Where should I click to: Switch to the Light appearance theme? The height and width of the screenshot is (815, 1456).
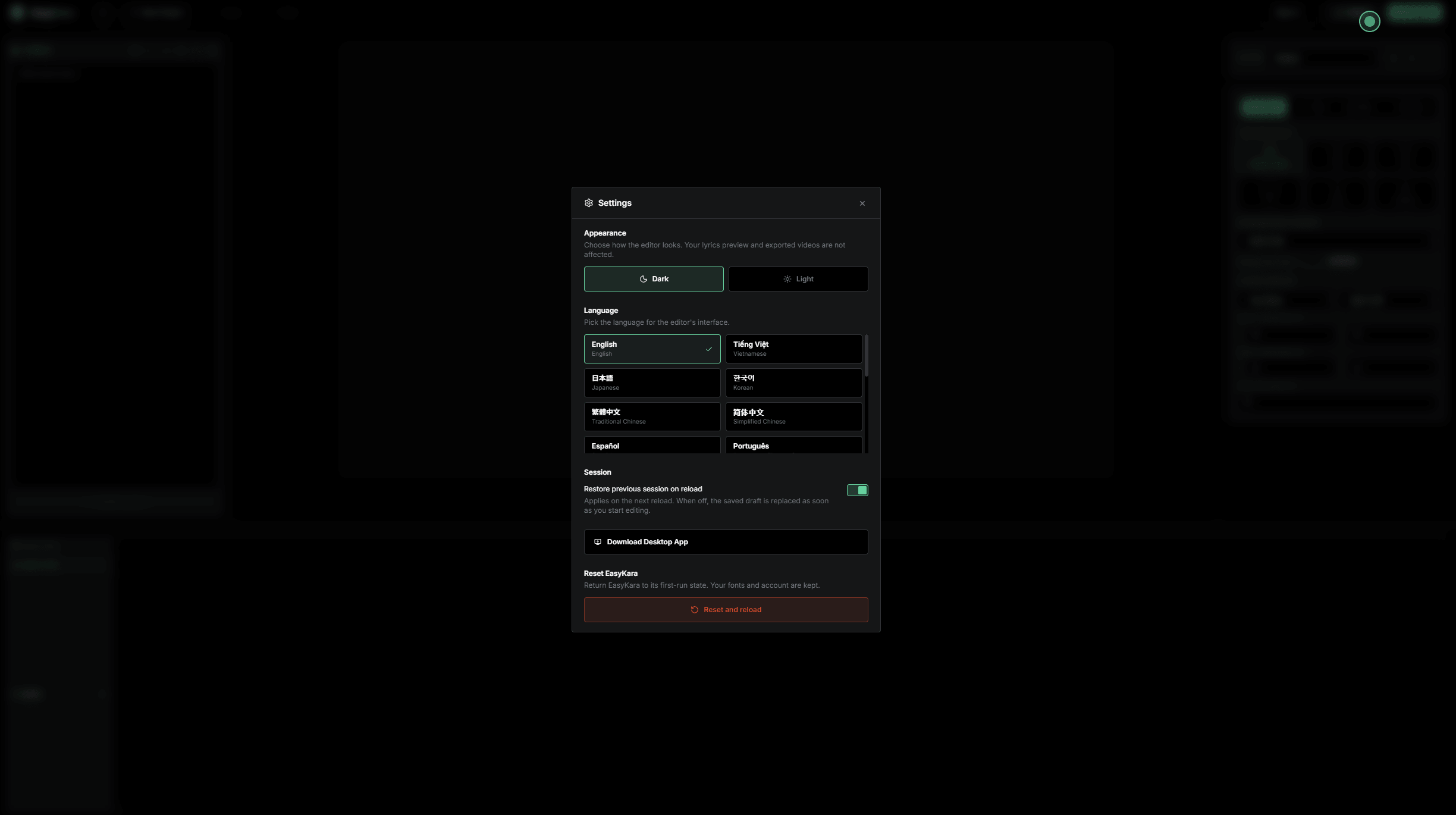pyautogui.click(x=798, y=279)
